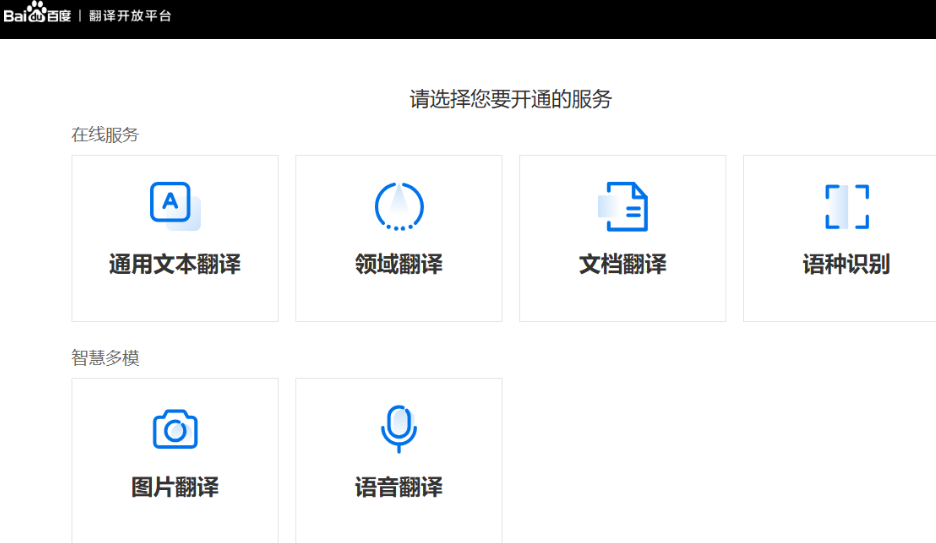Viewport: 936px width, 543px height.
Task: Choose the 语种识别 label text
Action: pos(846,265)
